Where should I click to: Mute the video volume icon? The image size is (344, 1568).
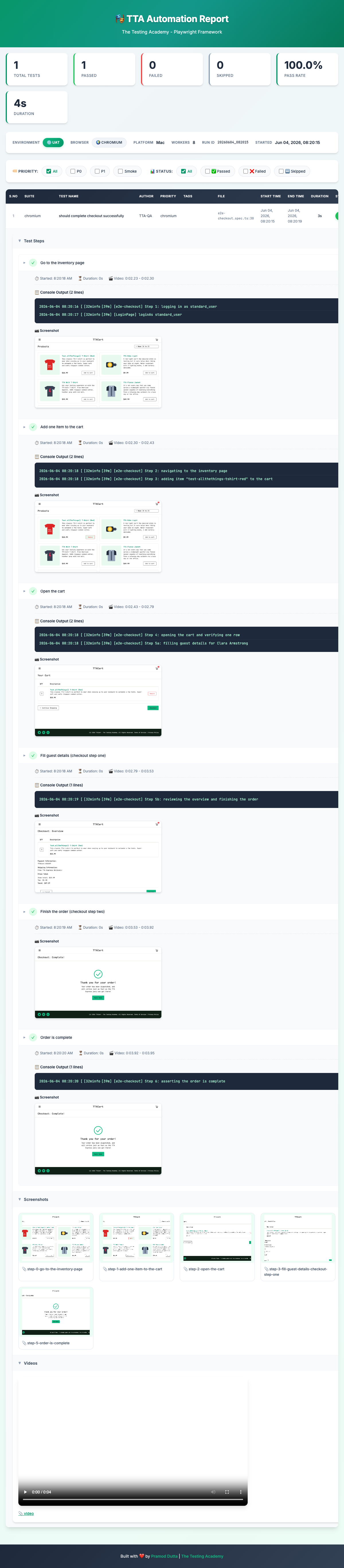213,1492
